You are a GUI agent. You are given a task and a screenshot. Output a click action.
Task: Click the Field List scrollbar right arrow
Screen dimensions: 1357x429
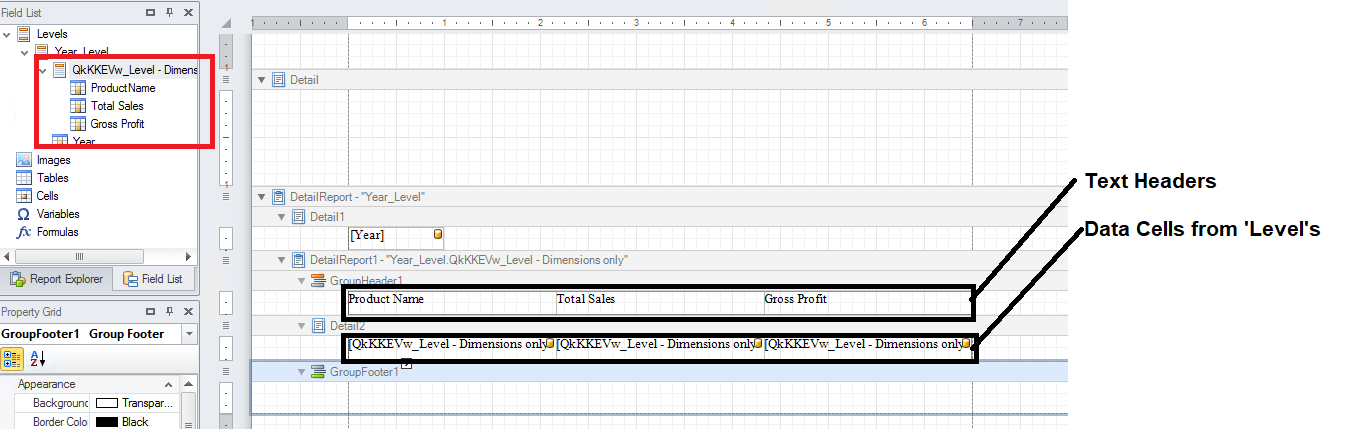pos(187,256)
